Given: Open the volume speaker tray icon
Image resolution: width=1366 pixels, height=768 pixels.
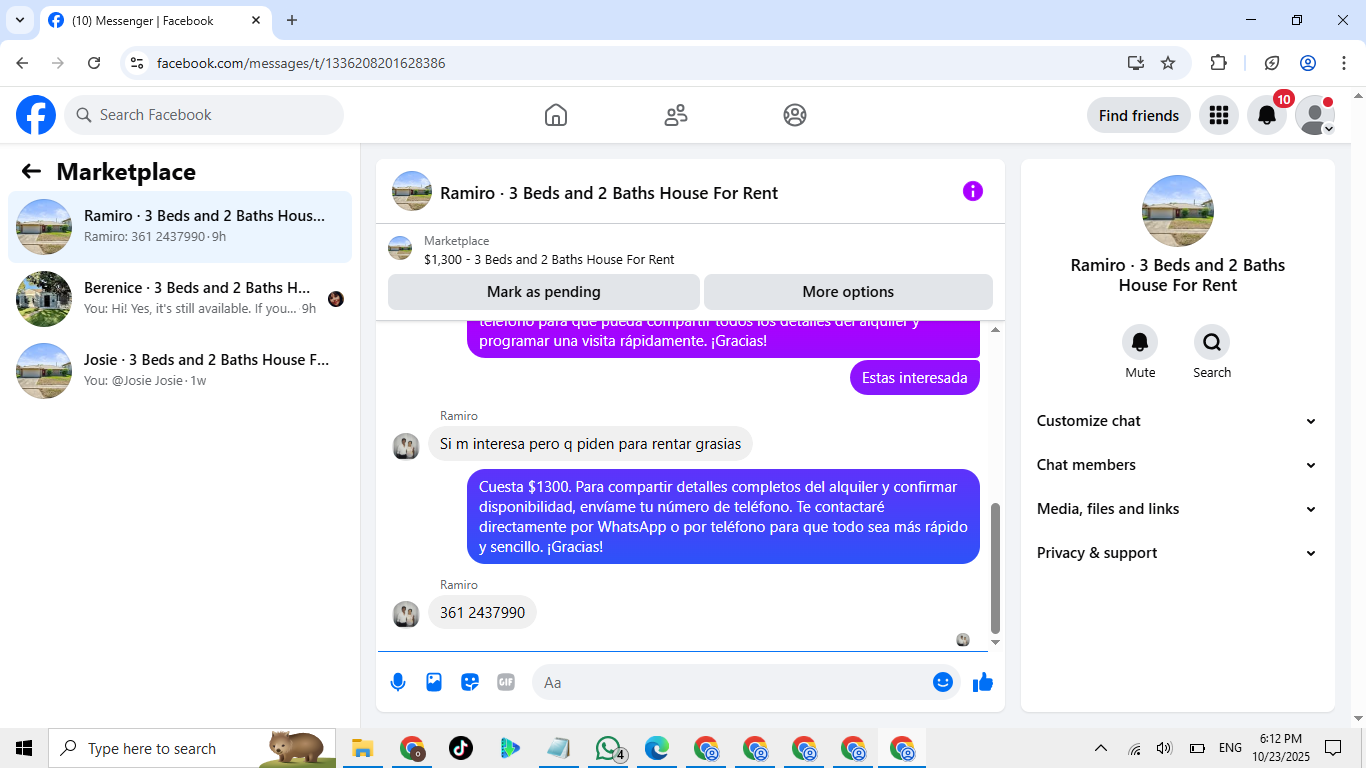Looking at the screenshot, I should 1164,748.
